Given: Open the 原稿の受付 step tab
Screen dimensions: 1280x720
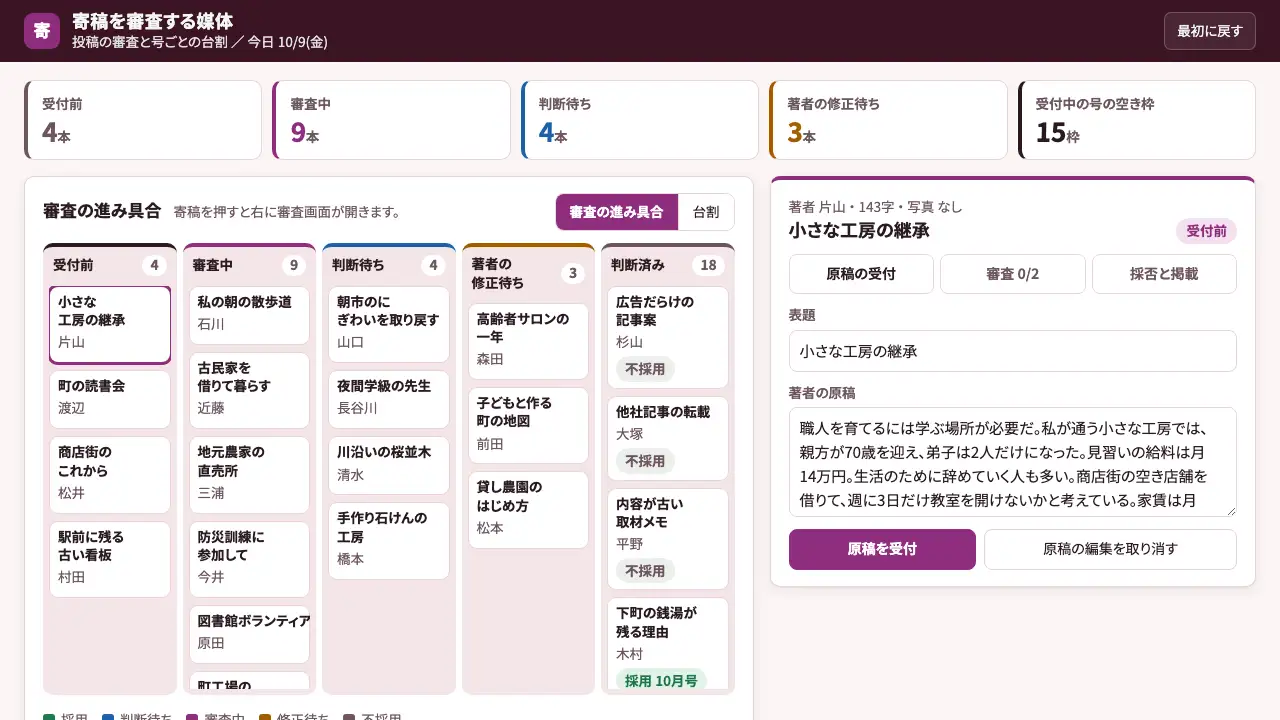Looking at the screenshot, I should [x=861, y=274].
